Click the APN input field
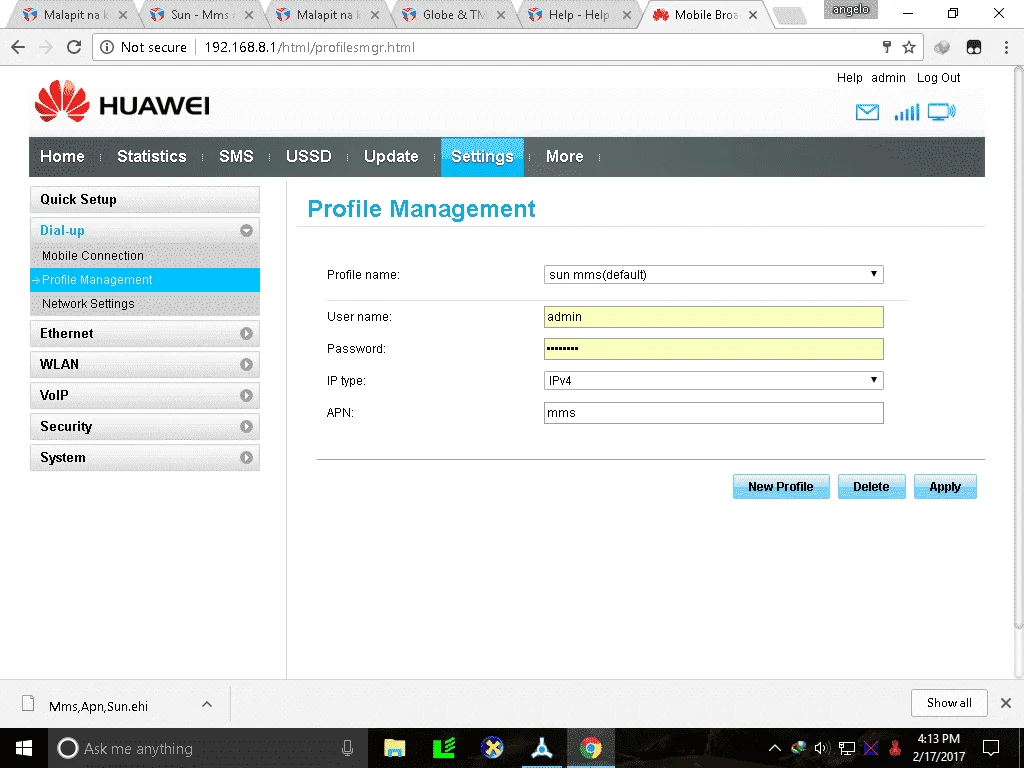Image resolution: width=1024 pixels, height=768 pixels. tap(713, 413)
